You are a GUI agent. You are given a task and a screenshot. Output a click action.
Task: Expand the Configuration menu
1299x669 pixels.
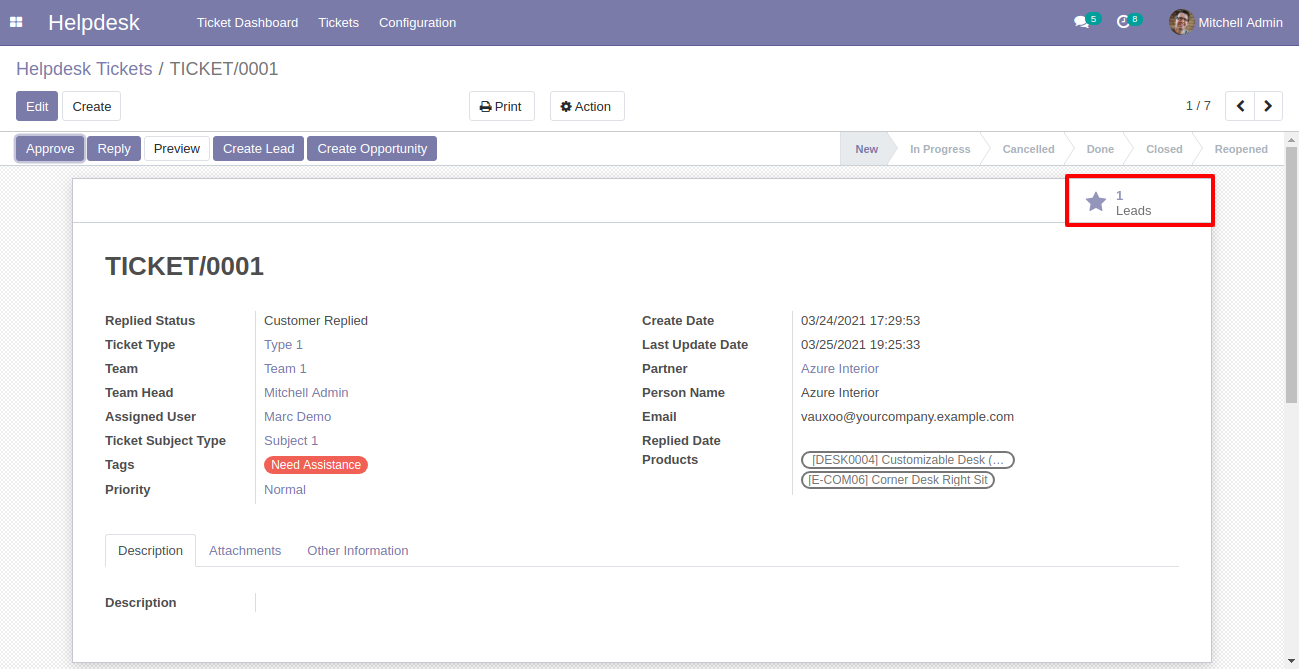click(x=417, y=22)
